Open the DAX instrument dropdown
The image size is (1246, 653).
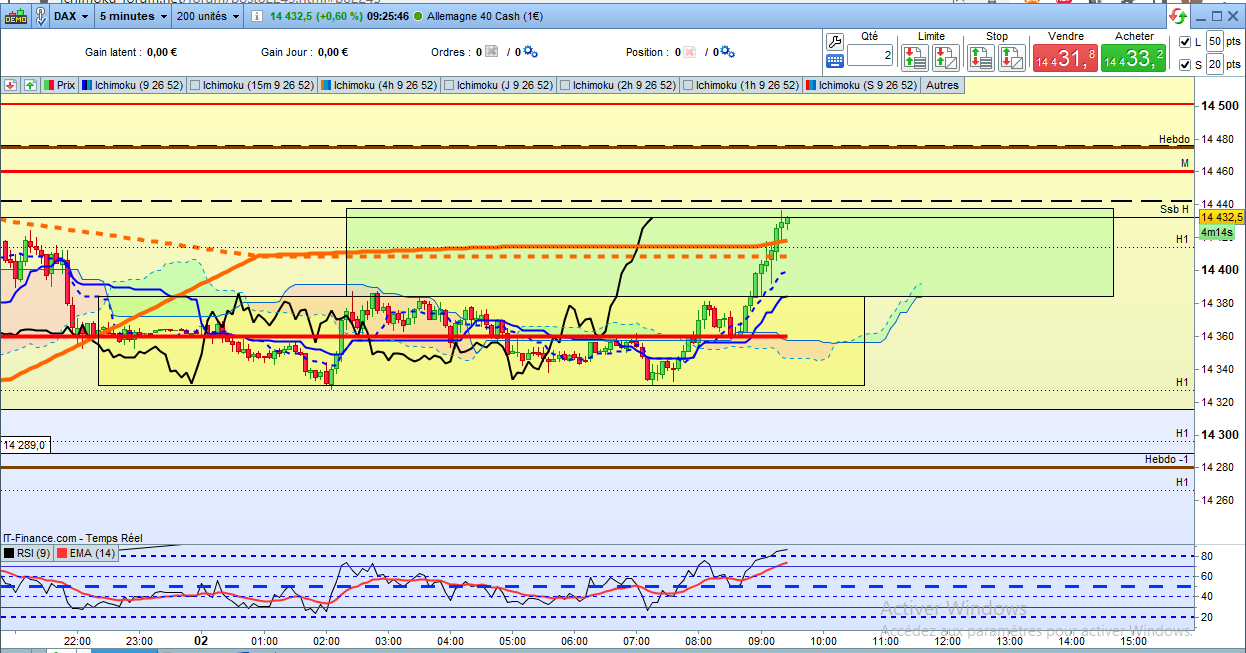(71, 16)
